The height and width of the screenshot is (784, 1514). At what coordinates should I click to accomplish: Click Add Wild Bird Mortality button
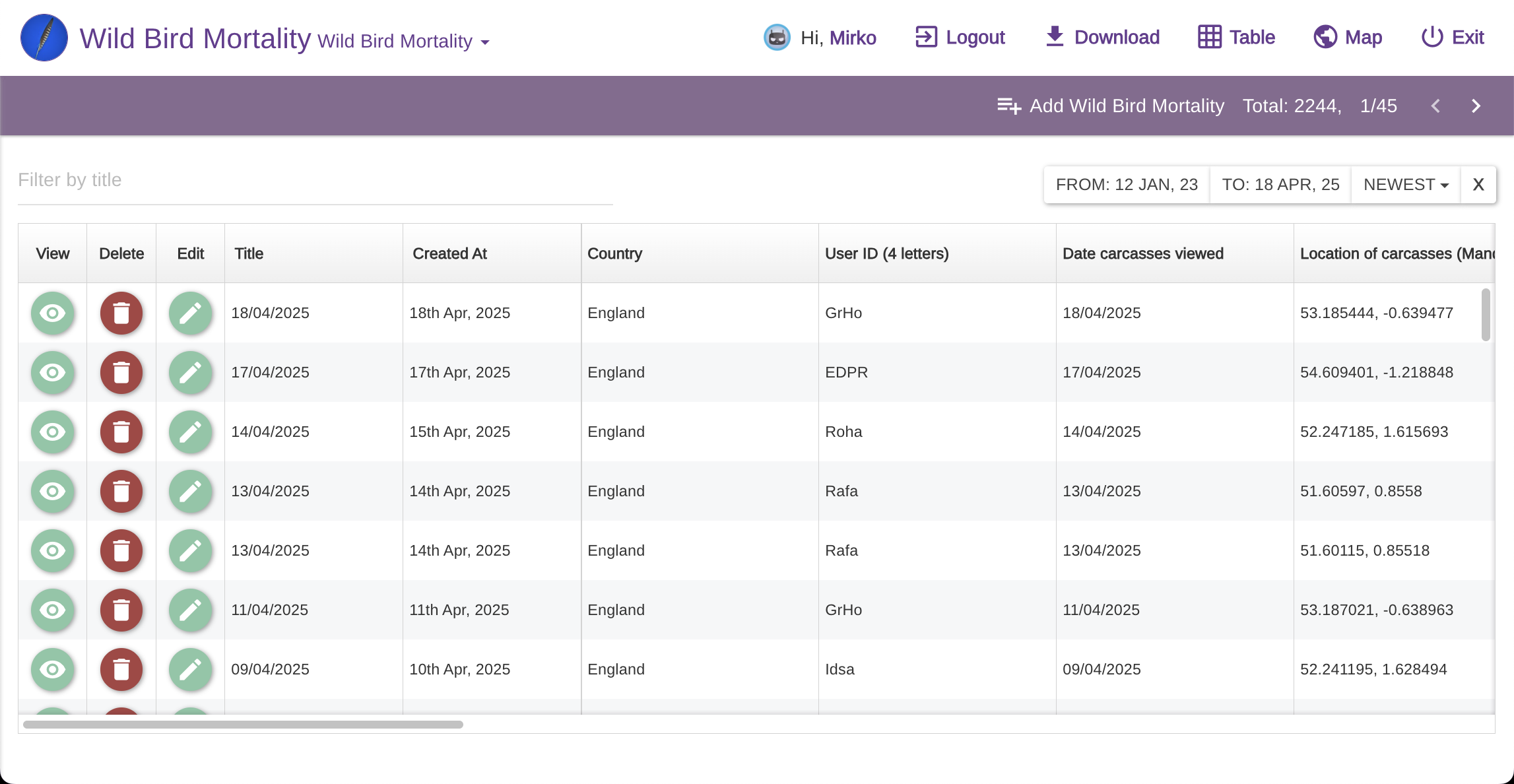(1111, 106)
